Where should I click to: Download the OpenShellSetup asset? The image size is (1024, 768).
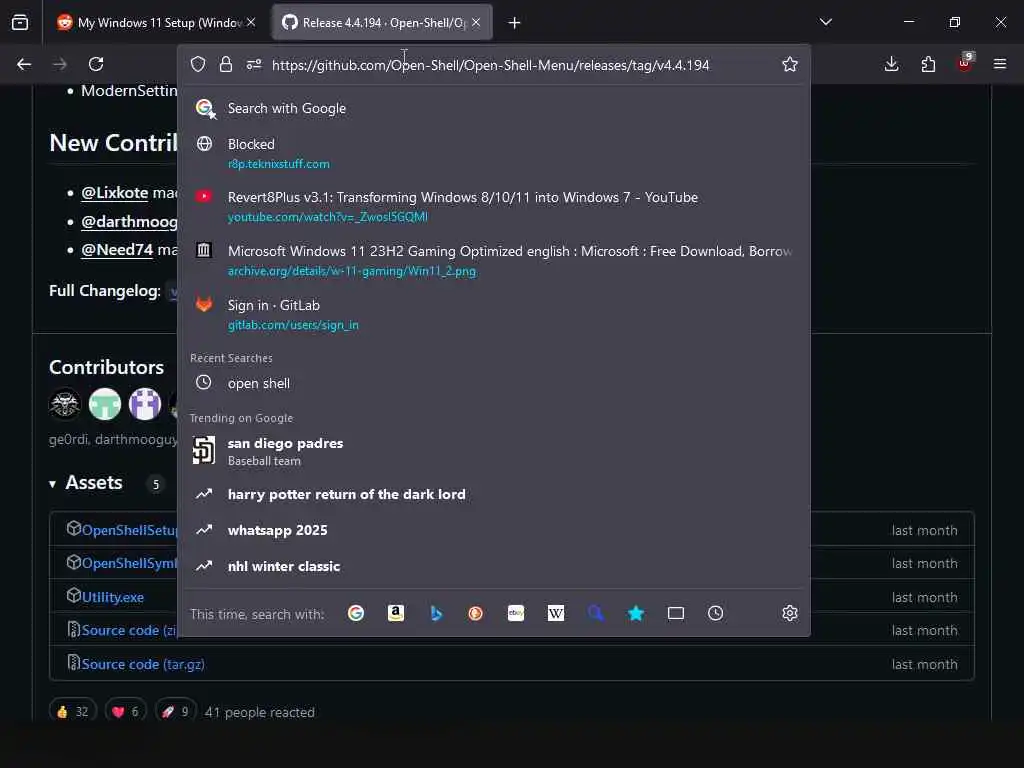(x=129, y=530)
